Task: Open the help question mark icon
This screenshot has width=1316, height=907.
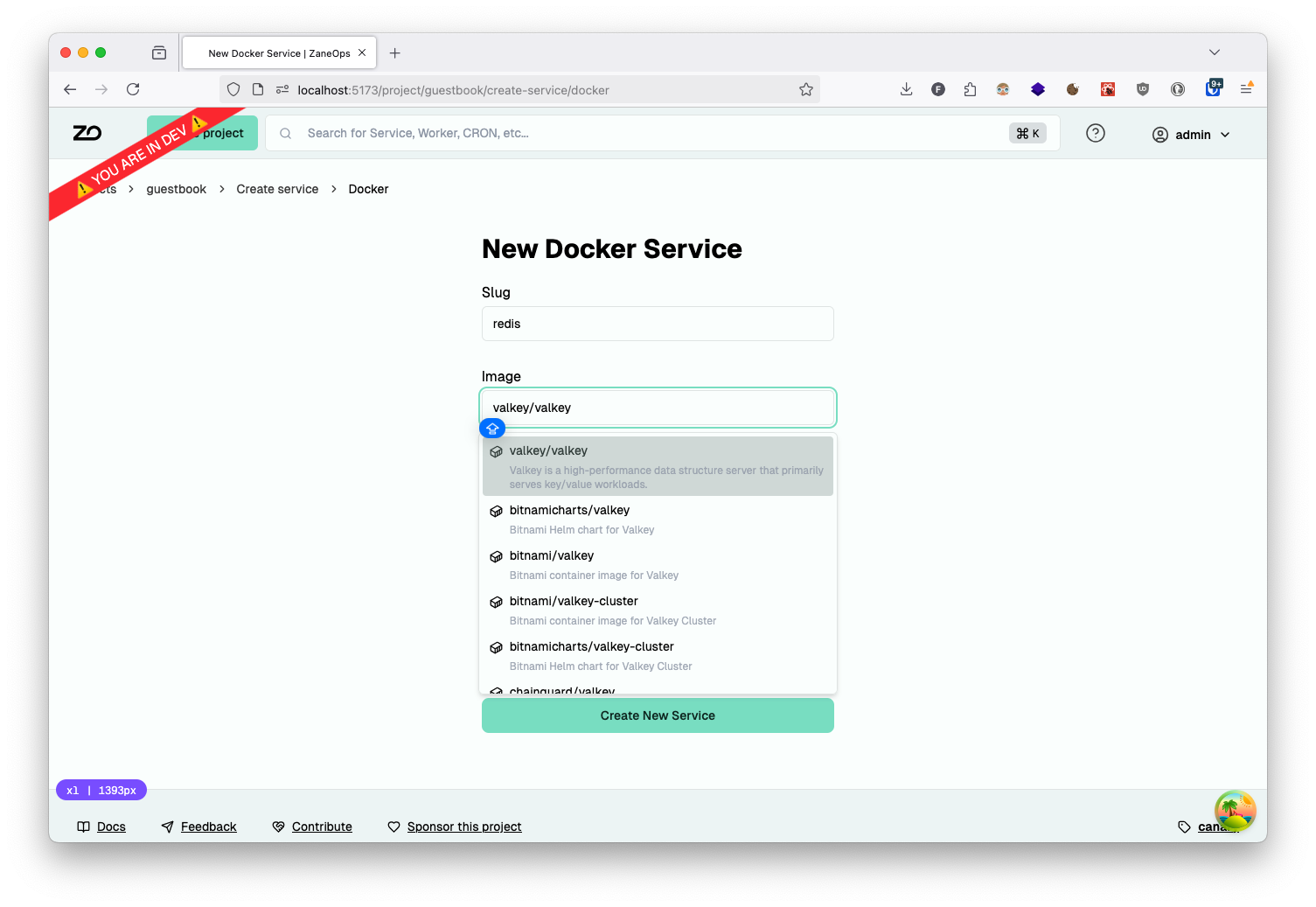Action: pyautogui.click(x=1096, y=133)
